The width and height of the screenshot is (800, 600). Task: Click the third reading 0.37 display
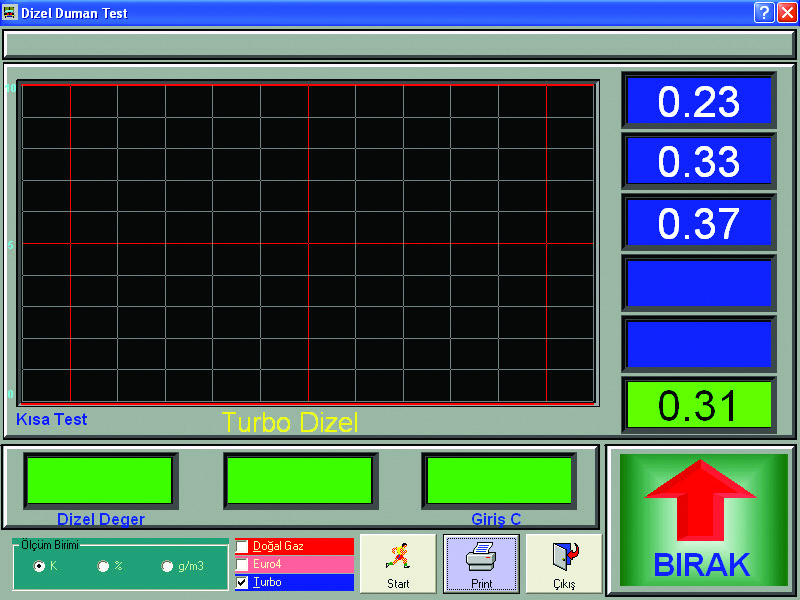pyautogui.click(x=699, y=223)
